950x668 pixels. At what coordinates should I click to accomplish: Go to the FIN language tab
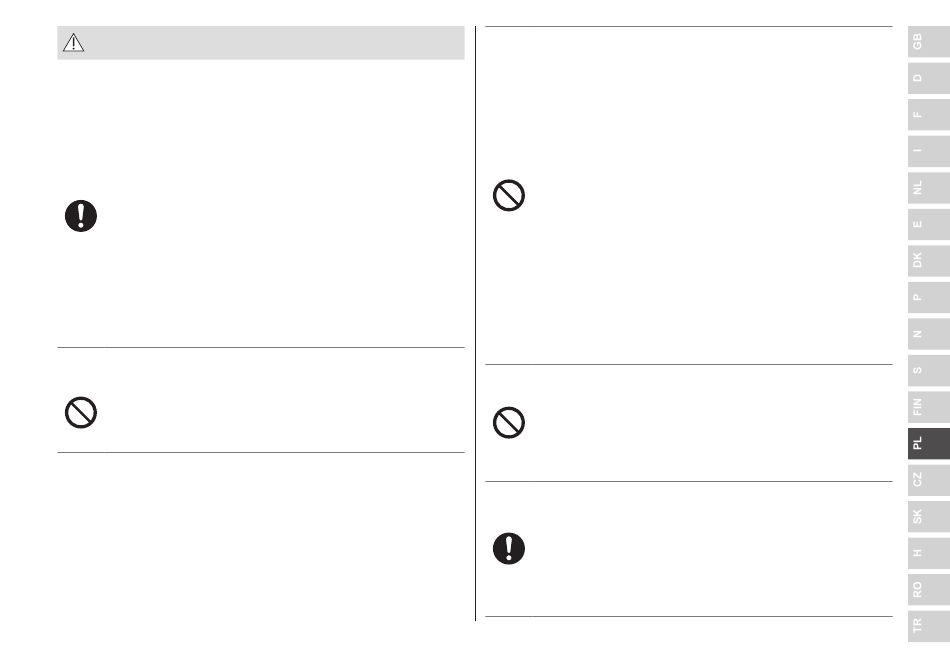pyautogui.click(x=929, y=406)
